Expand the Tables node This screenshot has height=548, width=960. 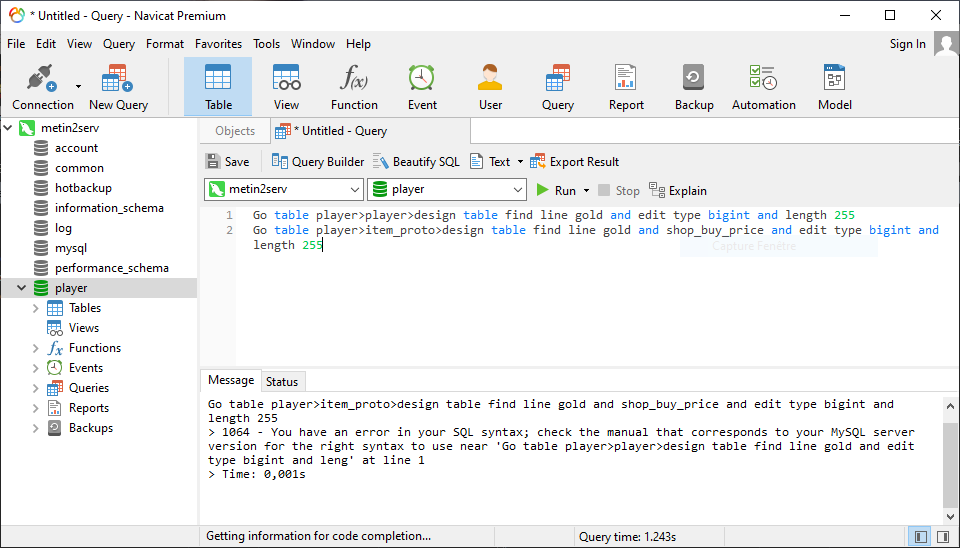click(x=36, y=308)
